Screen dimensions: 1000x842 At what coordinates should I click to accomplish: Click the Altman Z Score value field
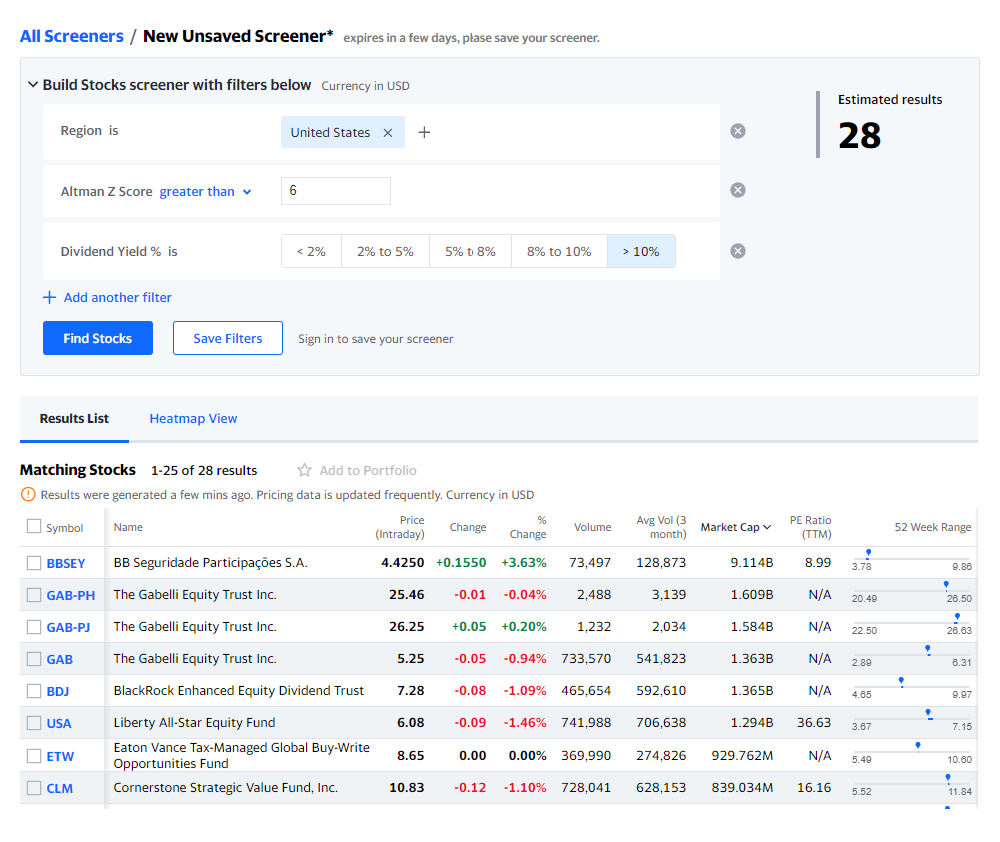335,191
